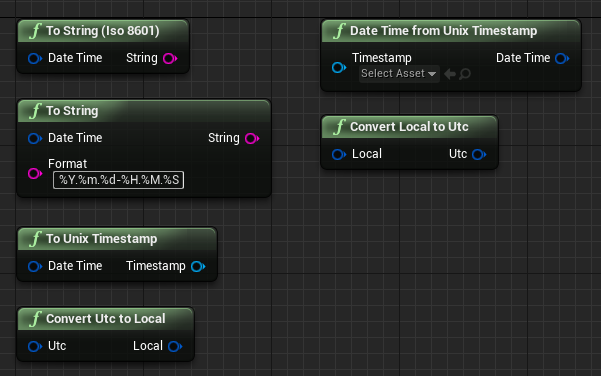601x376 pixels.
Task: Click the Timestamp output pin on To Unix Timestamp
Action: [198, 266]
